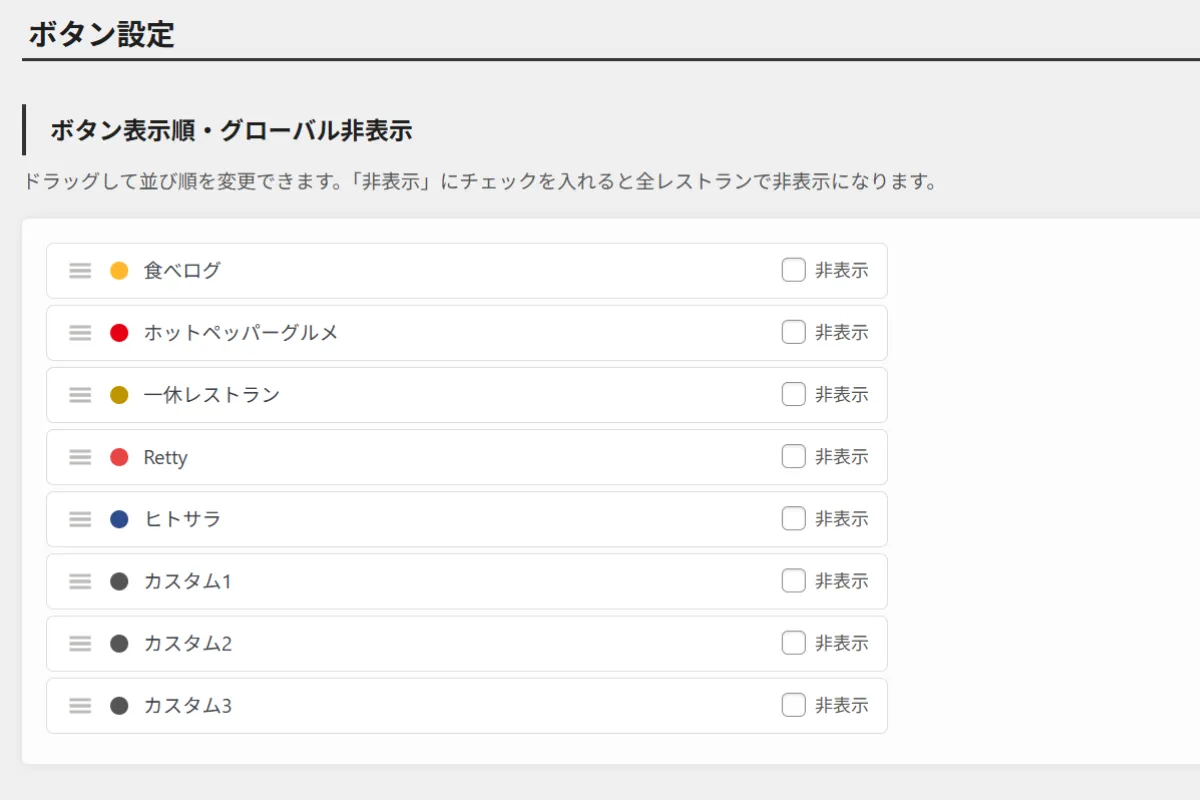
Task: Click the yellow dot next to 食べログ
Action: tap(119, 271)
